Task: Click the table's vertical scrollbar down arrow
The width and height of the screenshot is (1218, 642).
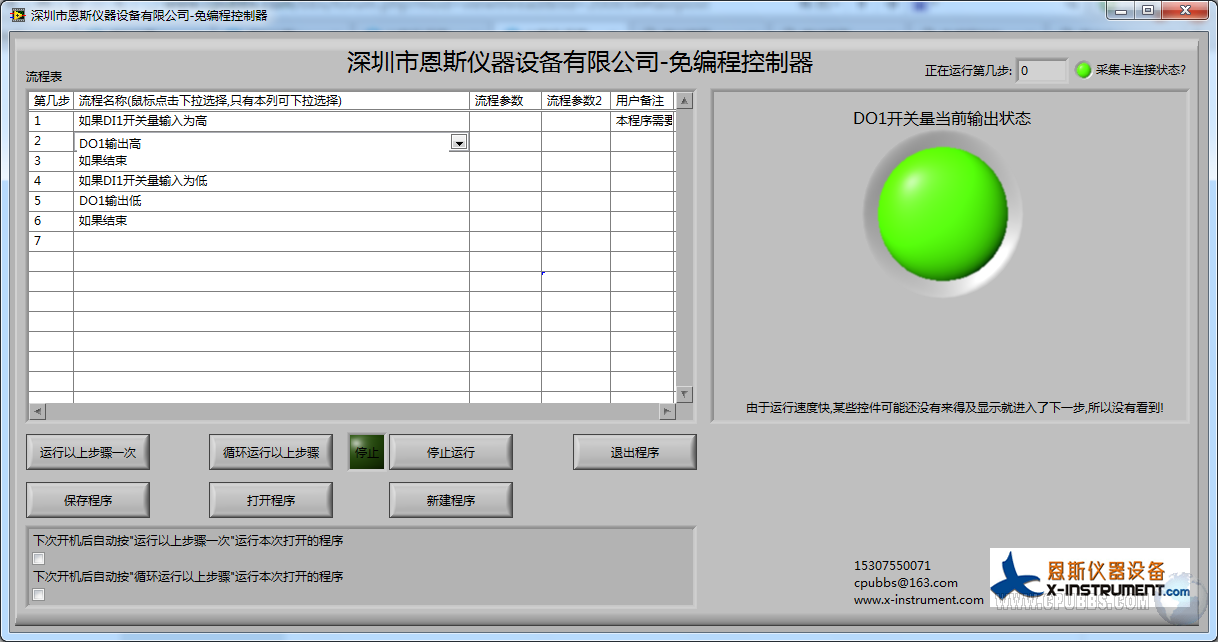Action: click(684, 395)
